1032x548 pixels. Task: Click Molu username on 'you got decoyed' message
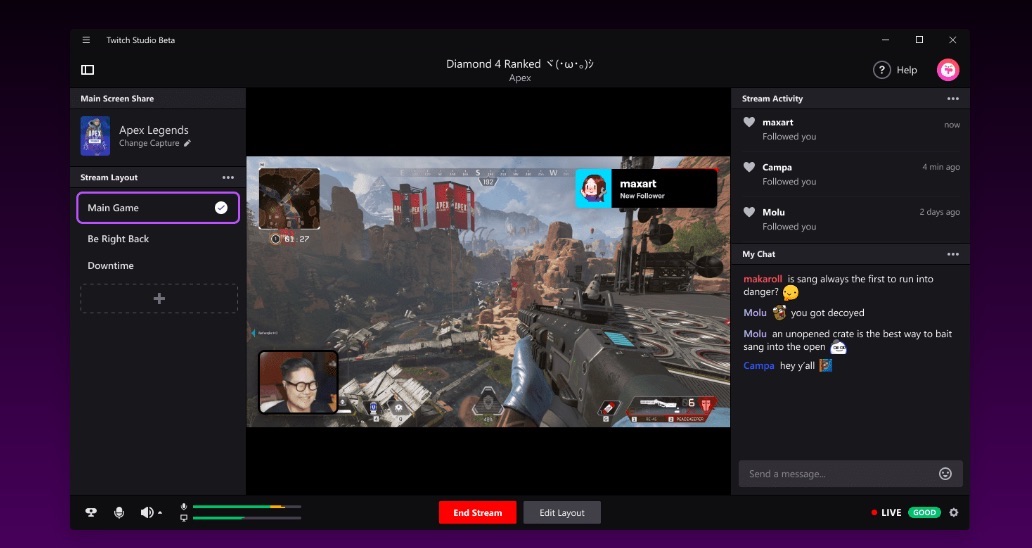755,312
